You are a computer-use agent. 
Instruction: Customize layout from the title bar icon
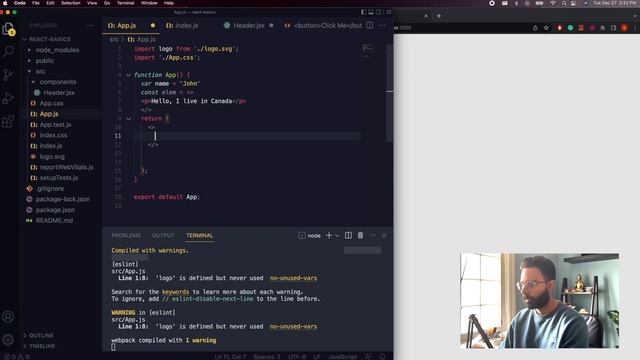coord(389,12)
